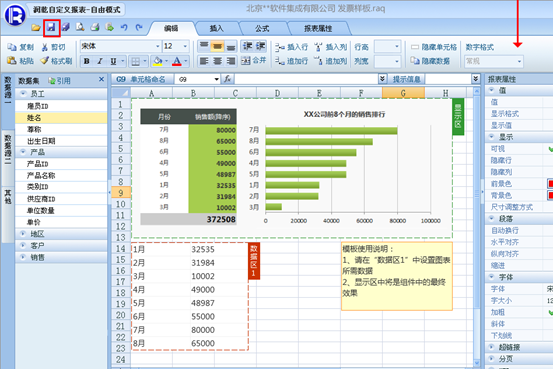Screen dimensions: 554x371
Task: Expand the 地区 dataset group
Action: 23,234
